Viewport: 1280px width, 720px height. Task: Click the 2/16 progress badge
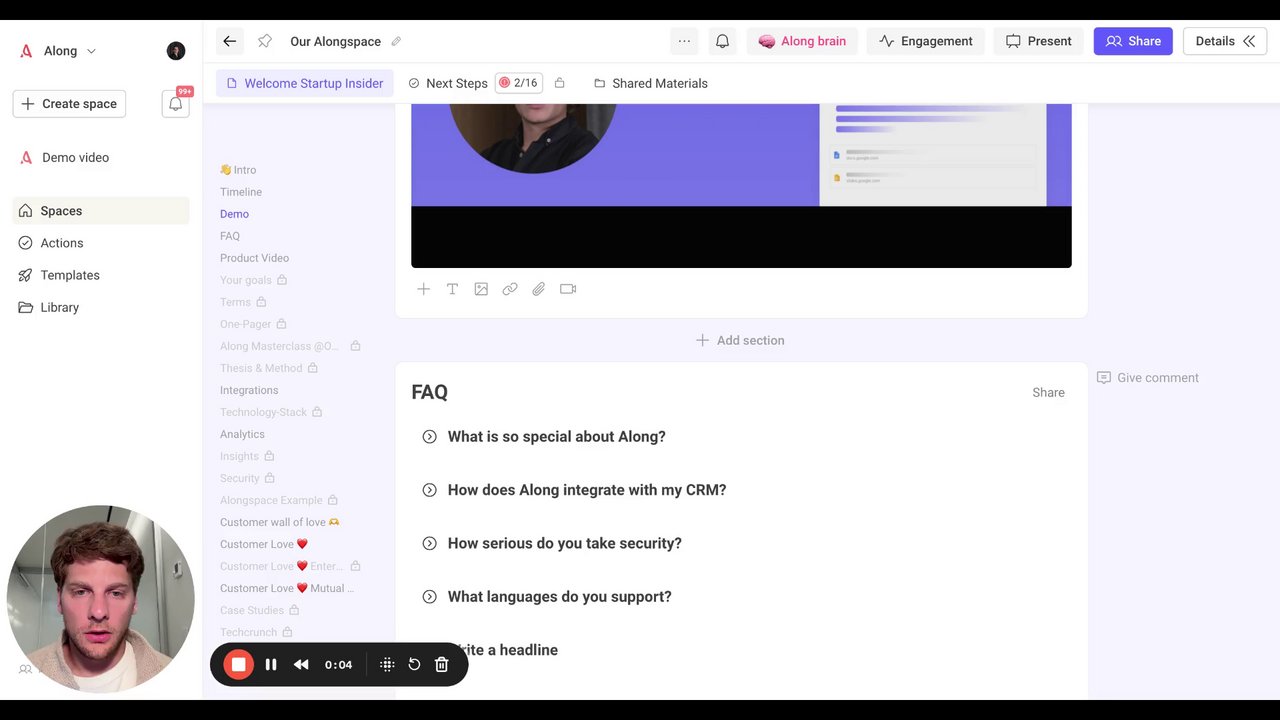coord(518,83)
